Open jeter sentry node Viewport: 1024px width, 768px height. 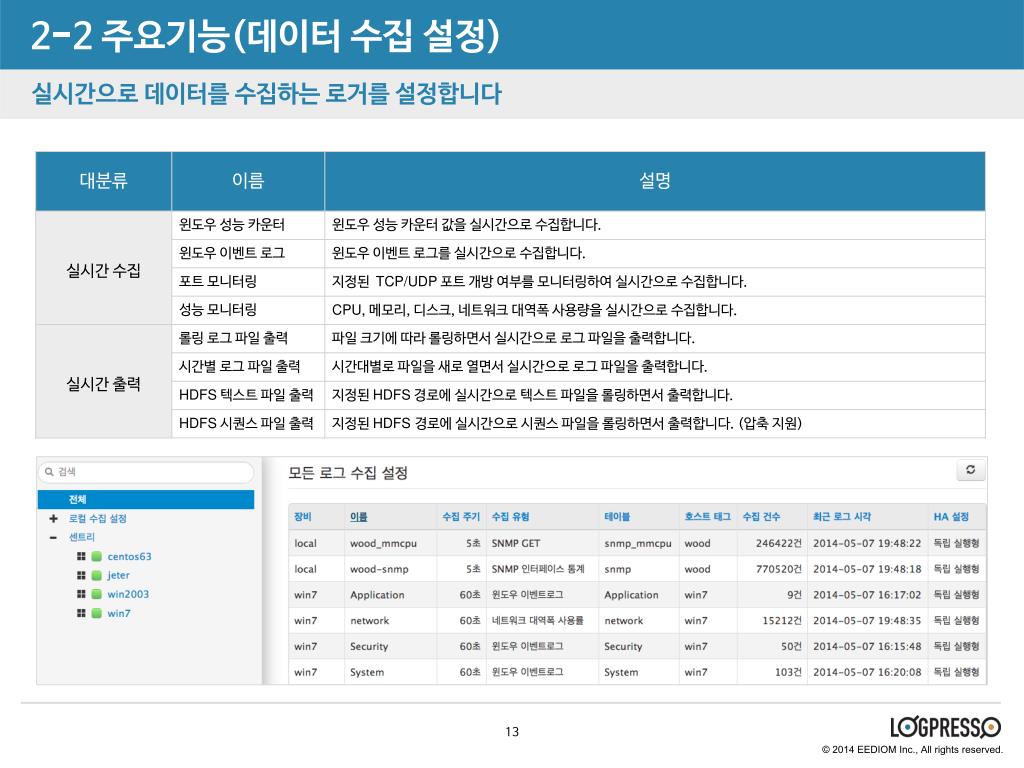tap(118, 575)
